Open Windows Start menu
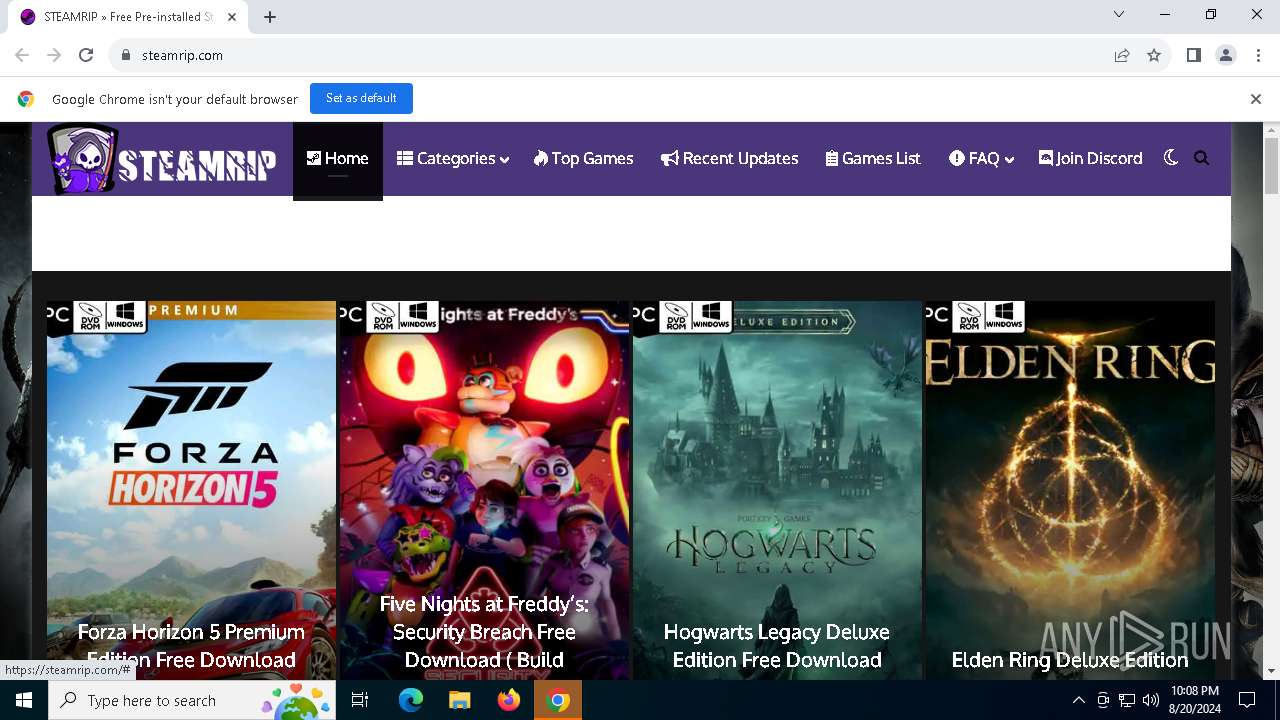 coord(24,700)
